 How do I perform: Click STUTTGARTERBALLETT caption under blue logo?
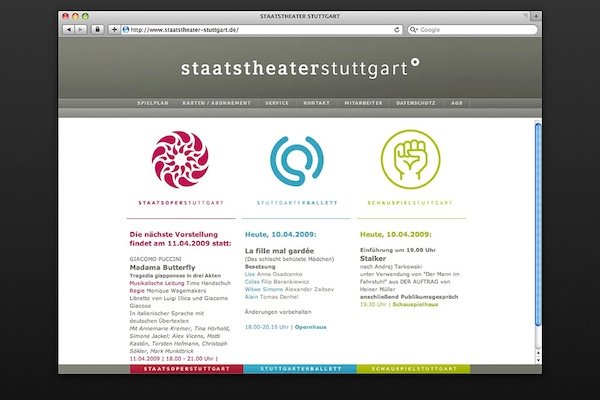click(297, 203)
